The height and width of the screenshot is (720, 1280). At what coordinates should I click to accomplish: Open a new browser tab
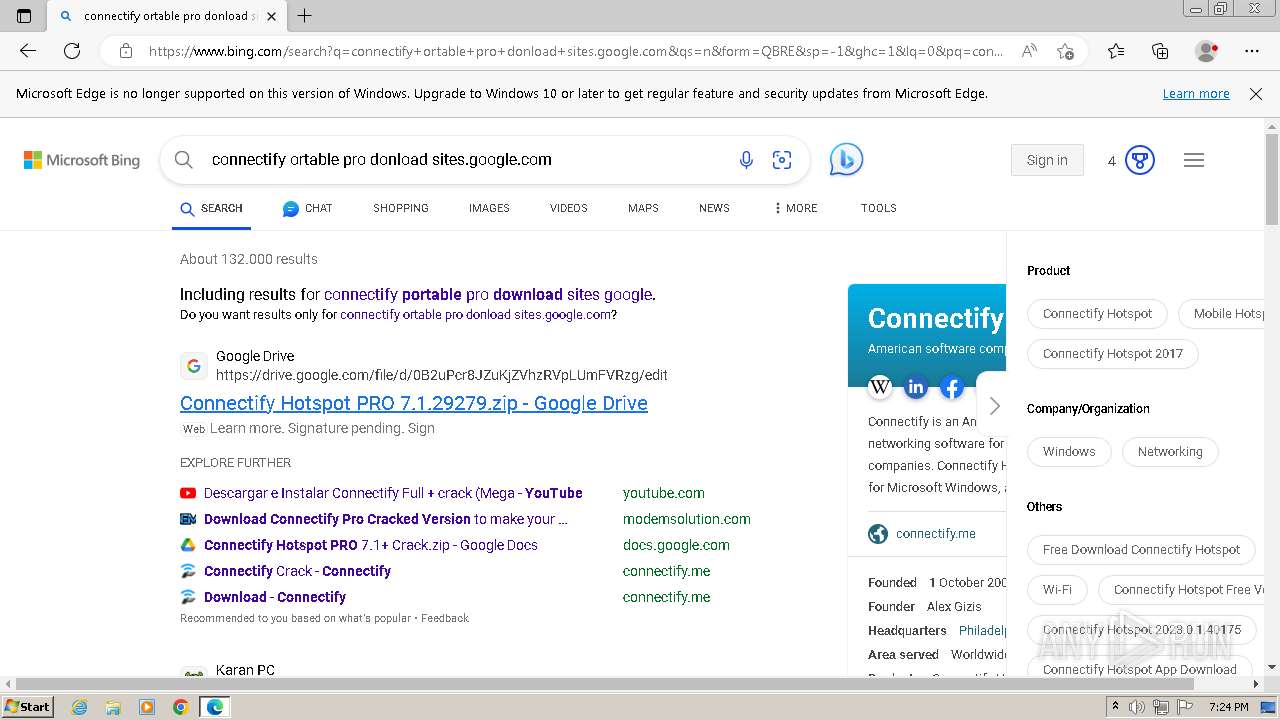(305, 16)
